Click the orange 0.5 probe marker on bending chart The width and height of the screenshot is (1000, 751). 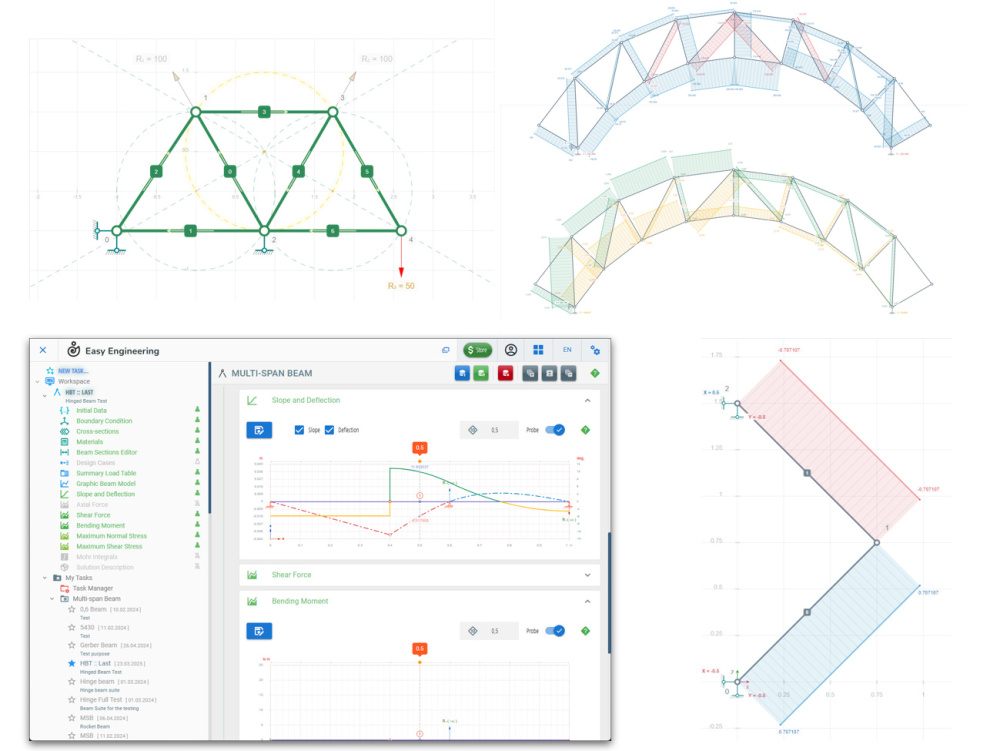pos(419,648)
